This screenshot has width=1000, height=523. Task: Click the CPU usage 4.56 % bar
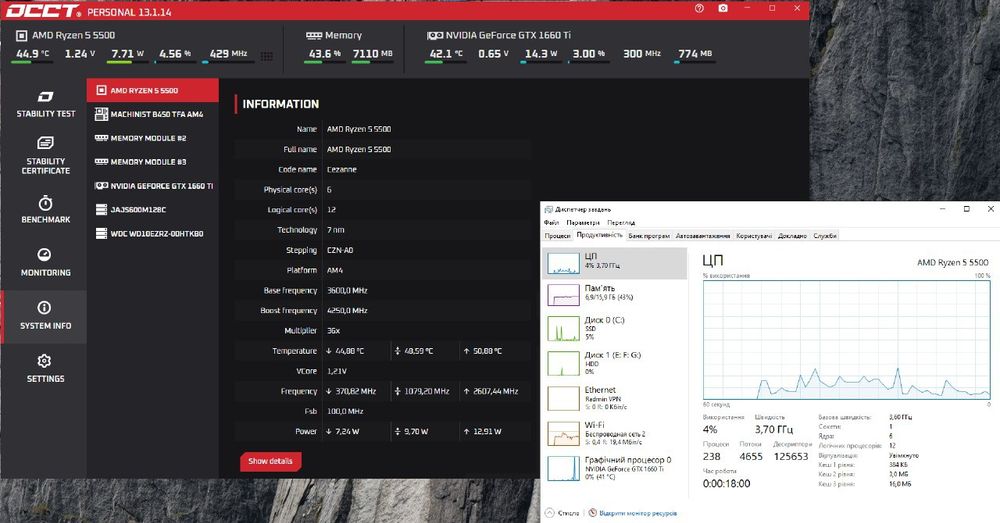[x=175, y=62]
